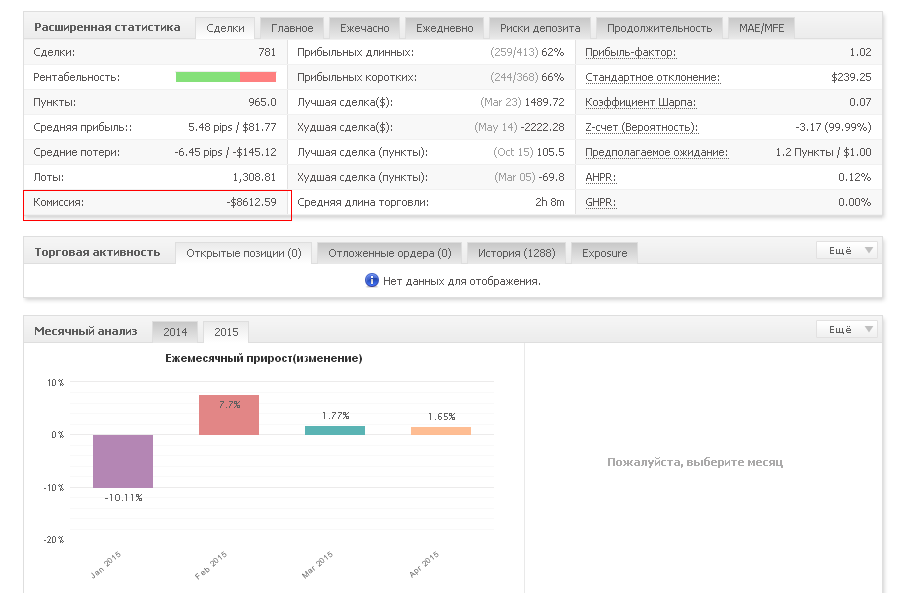Click the Лучшая сделка($) value 1489.72
The height and width of the screenshot is (593, 897).
click(x=544, y=102)
